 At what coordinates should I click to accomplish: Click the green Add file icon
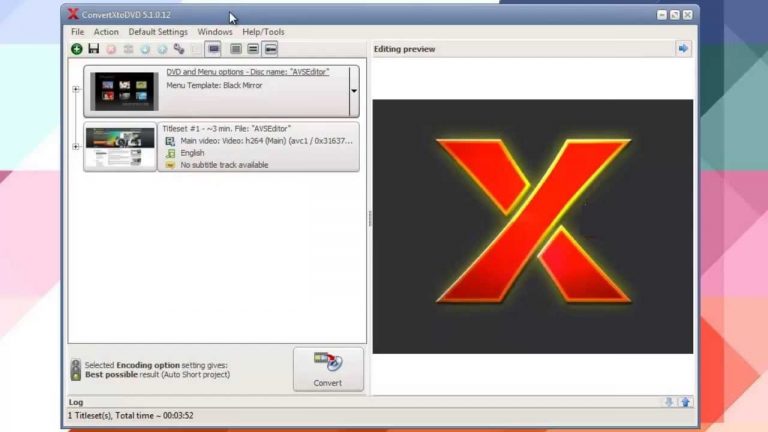76,49
